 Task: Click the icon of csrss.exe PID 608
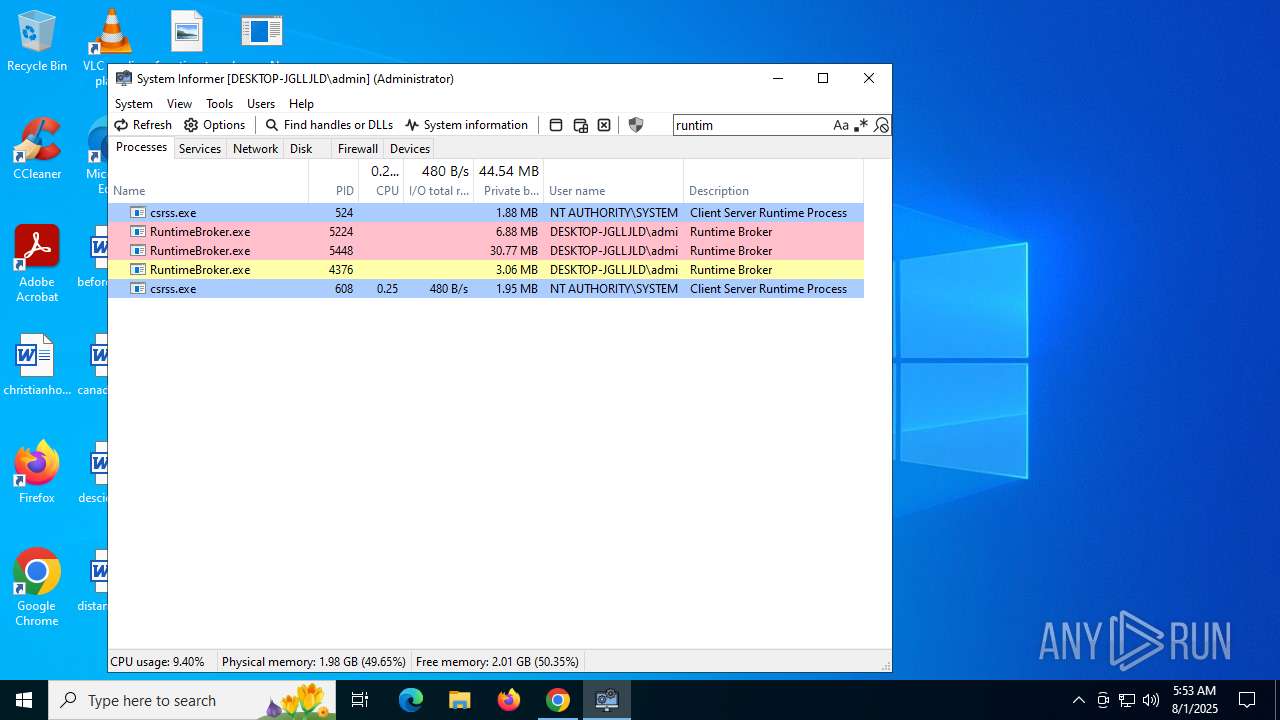138,289
